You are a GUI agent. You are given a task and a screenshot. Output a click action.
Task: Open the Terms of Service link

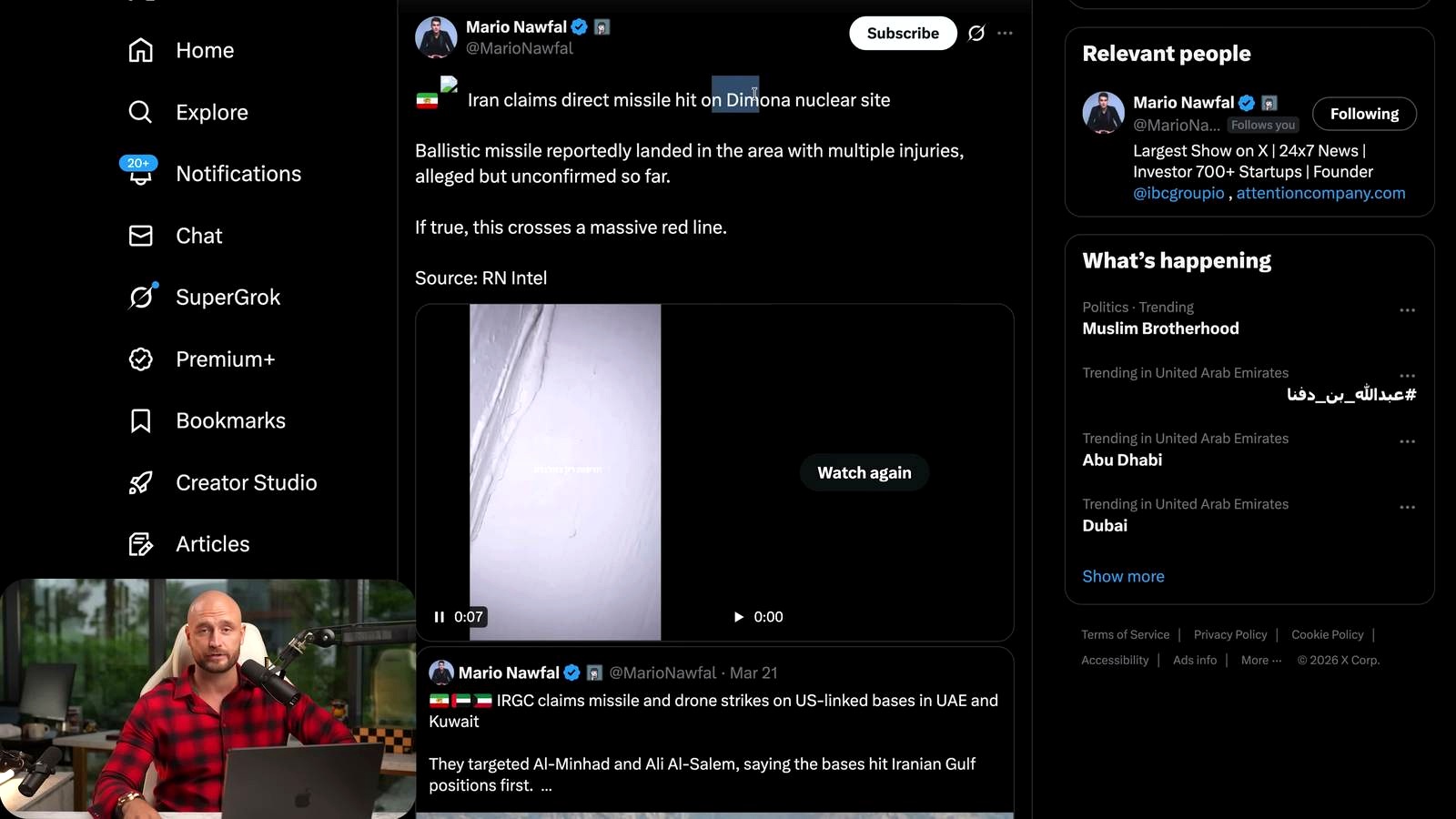tap(1125, 634)
